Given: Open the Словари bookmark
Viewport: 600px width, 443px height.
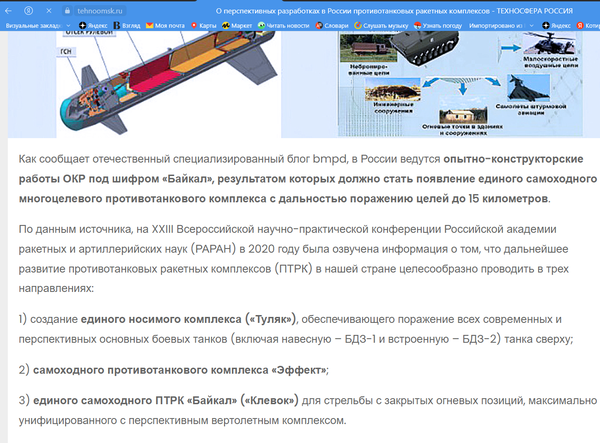Looking at the screenshot, I should 332,26.
